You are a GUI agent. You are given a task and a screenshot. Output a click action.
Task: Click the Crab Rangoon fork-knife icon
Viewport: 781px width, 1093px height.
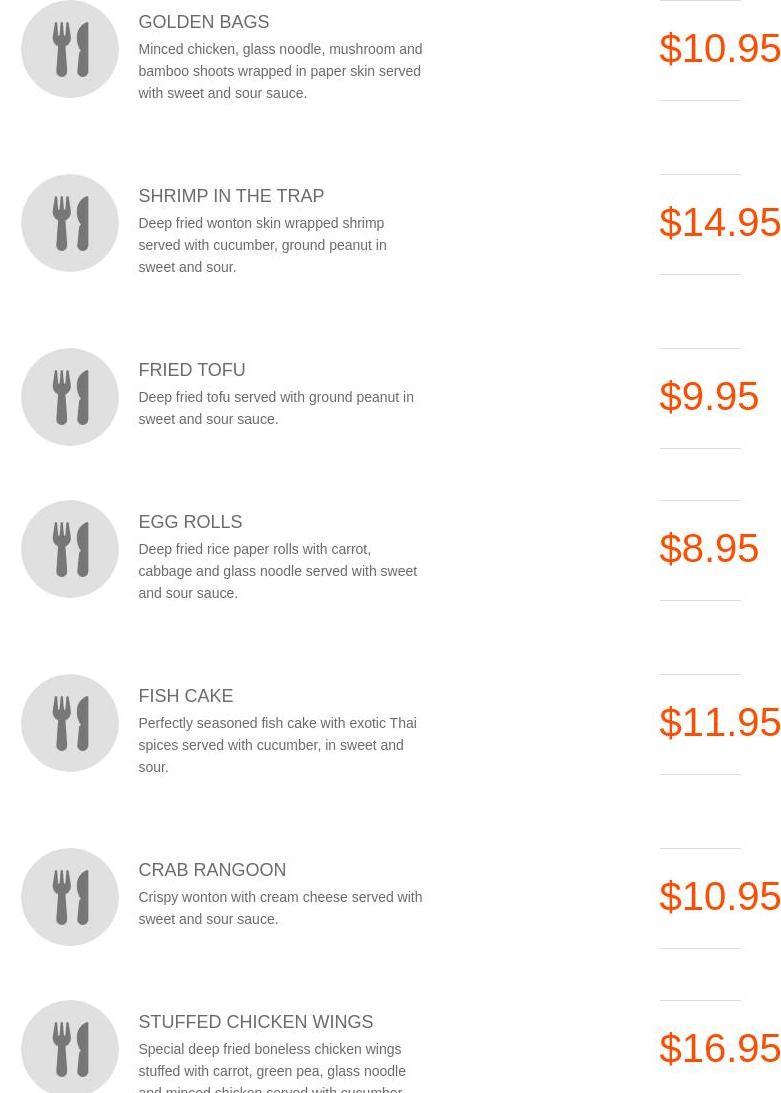tap(70, 897)
